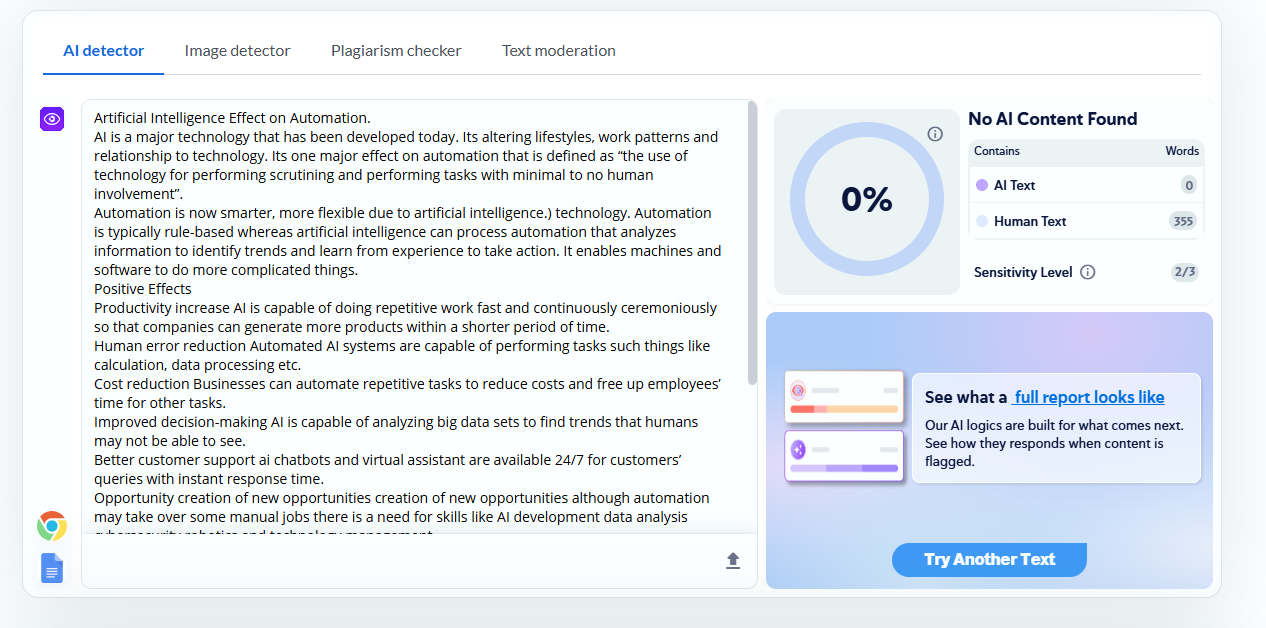Click the Google Docs icon
This screenshot has width=1266, height=628.
[52, 568]
